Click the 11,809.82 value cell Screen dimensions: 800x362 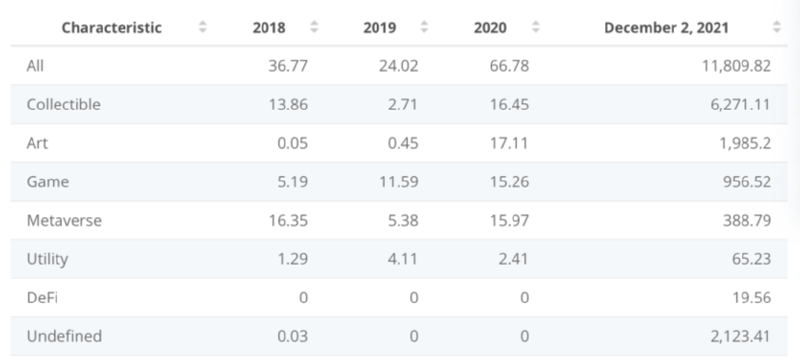pyautogui.click(x=737, y=66)
